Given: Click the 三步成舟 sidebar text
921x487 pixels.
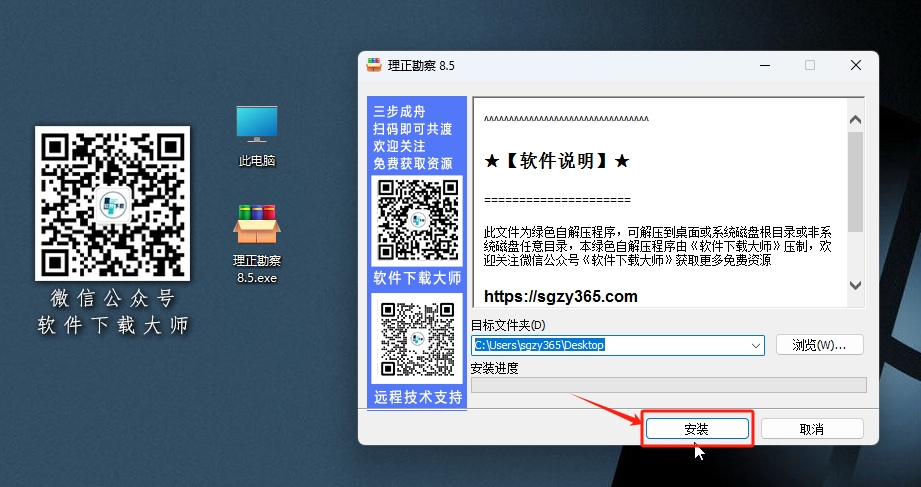Looking at the screenshot, I should coord(399,111).
